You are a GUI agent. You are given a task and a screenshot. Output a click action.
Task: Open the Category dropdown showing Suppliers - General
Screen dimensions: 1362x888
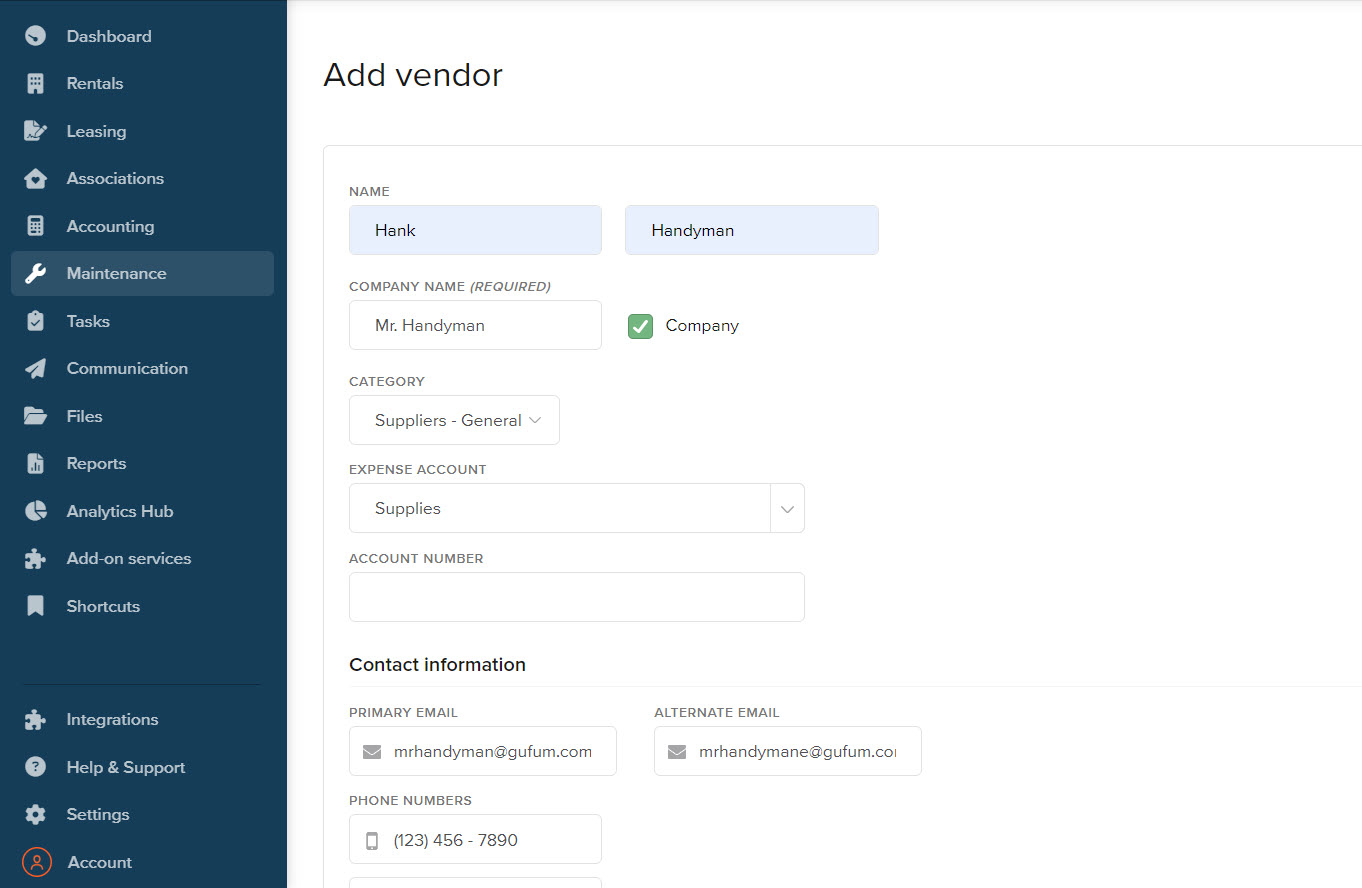pos(454,420)
